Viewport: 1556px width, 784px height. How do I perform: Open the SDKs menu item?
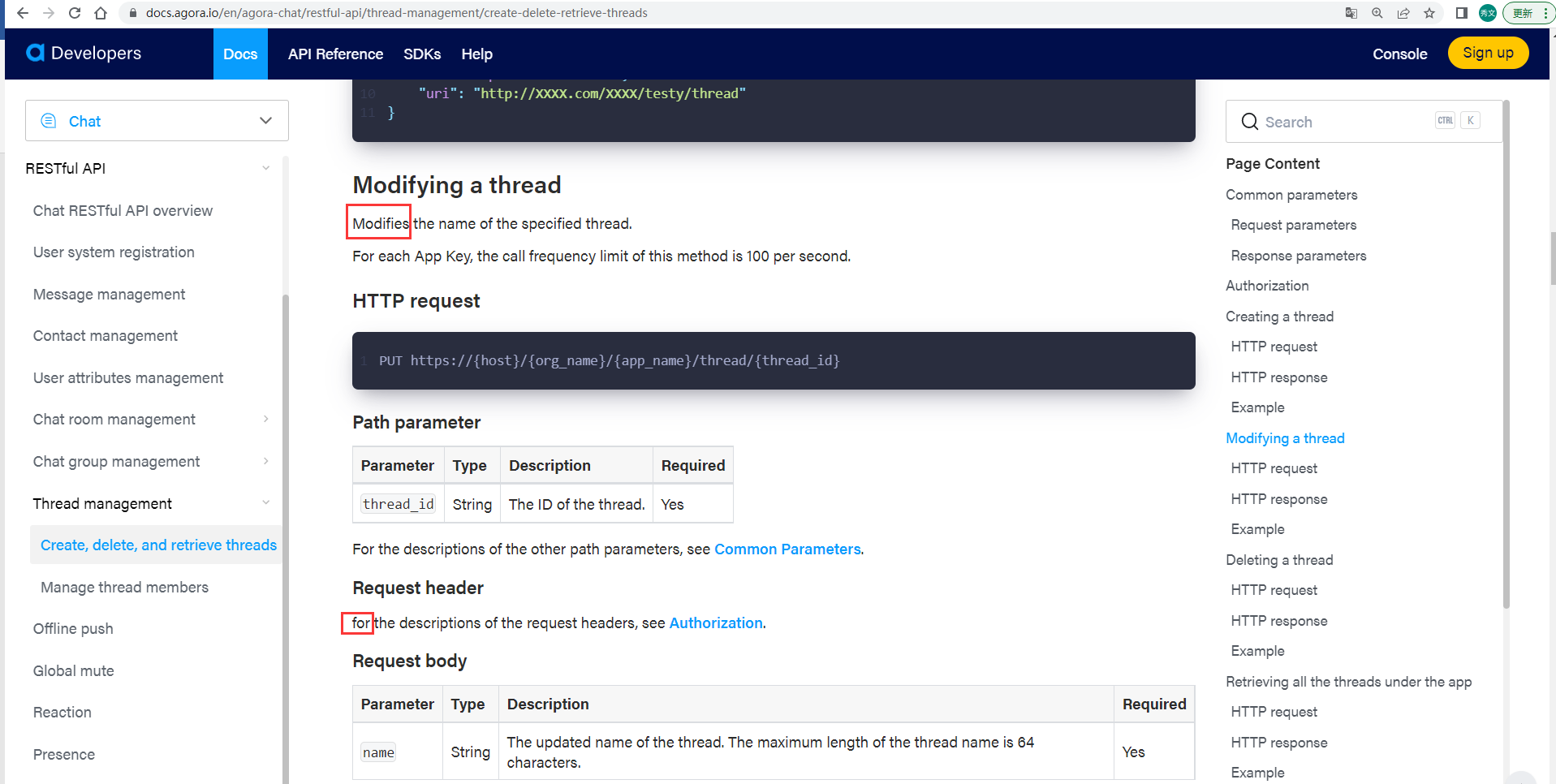[422, 54]
